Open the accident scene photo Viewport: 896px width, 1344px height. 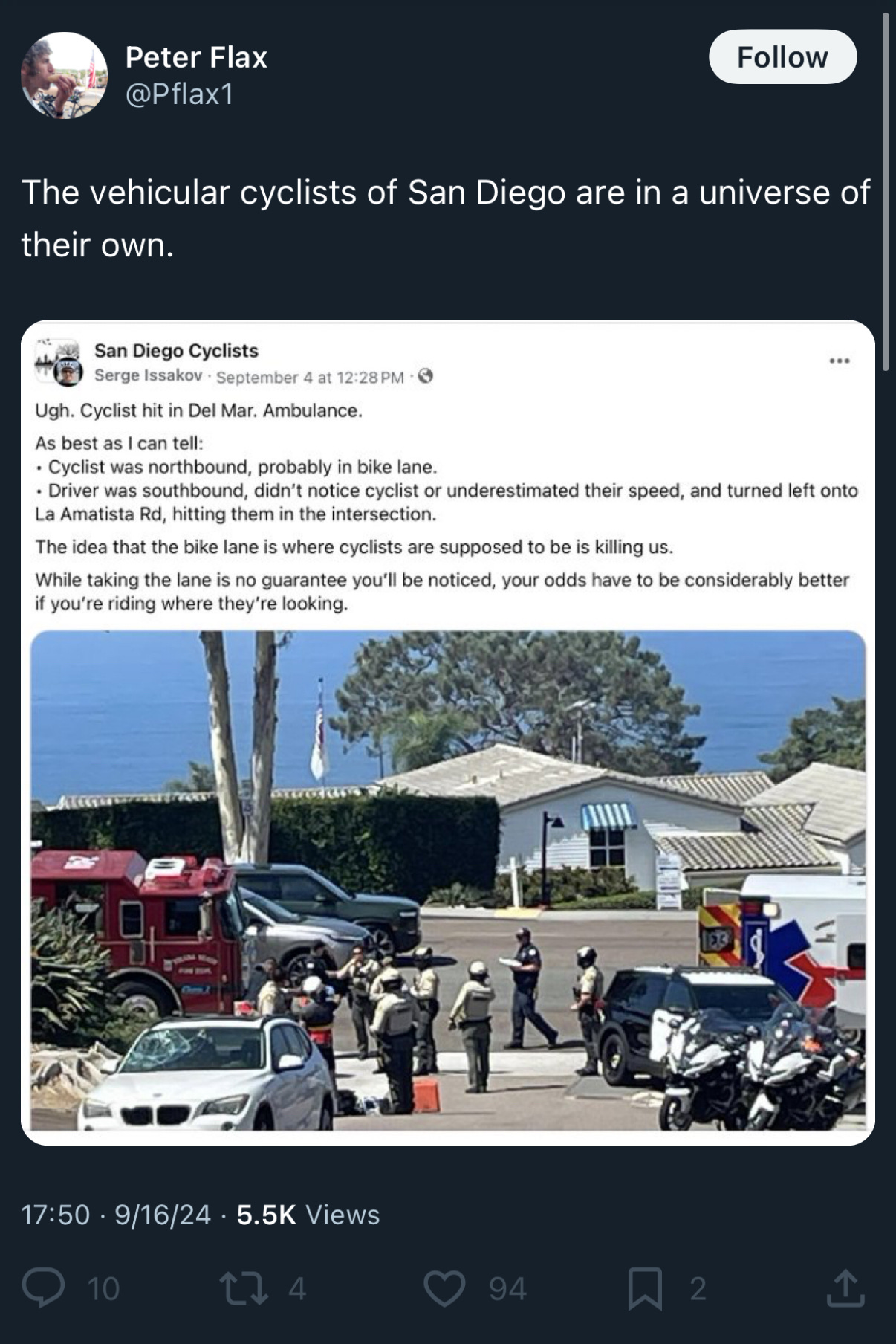[448, 881]
